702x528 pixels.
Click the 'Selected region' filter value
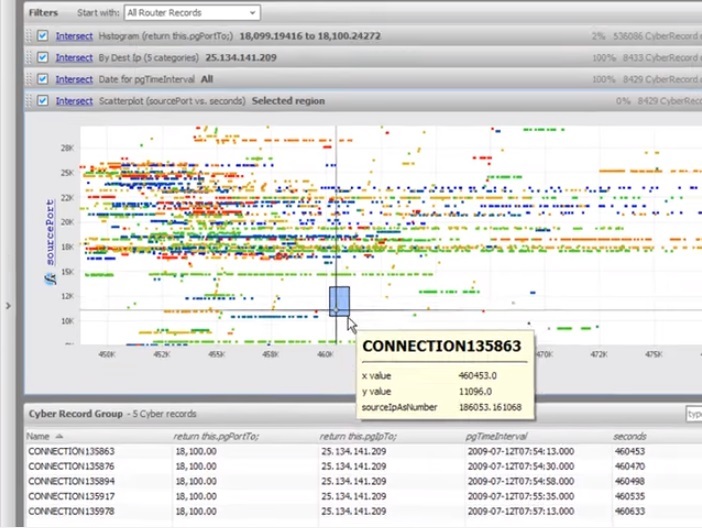click(x=288, y=101)
